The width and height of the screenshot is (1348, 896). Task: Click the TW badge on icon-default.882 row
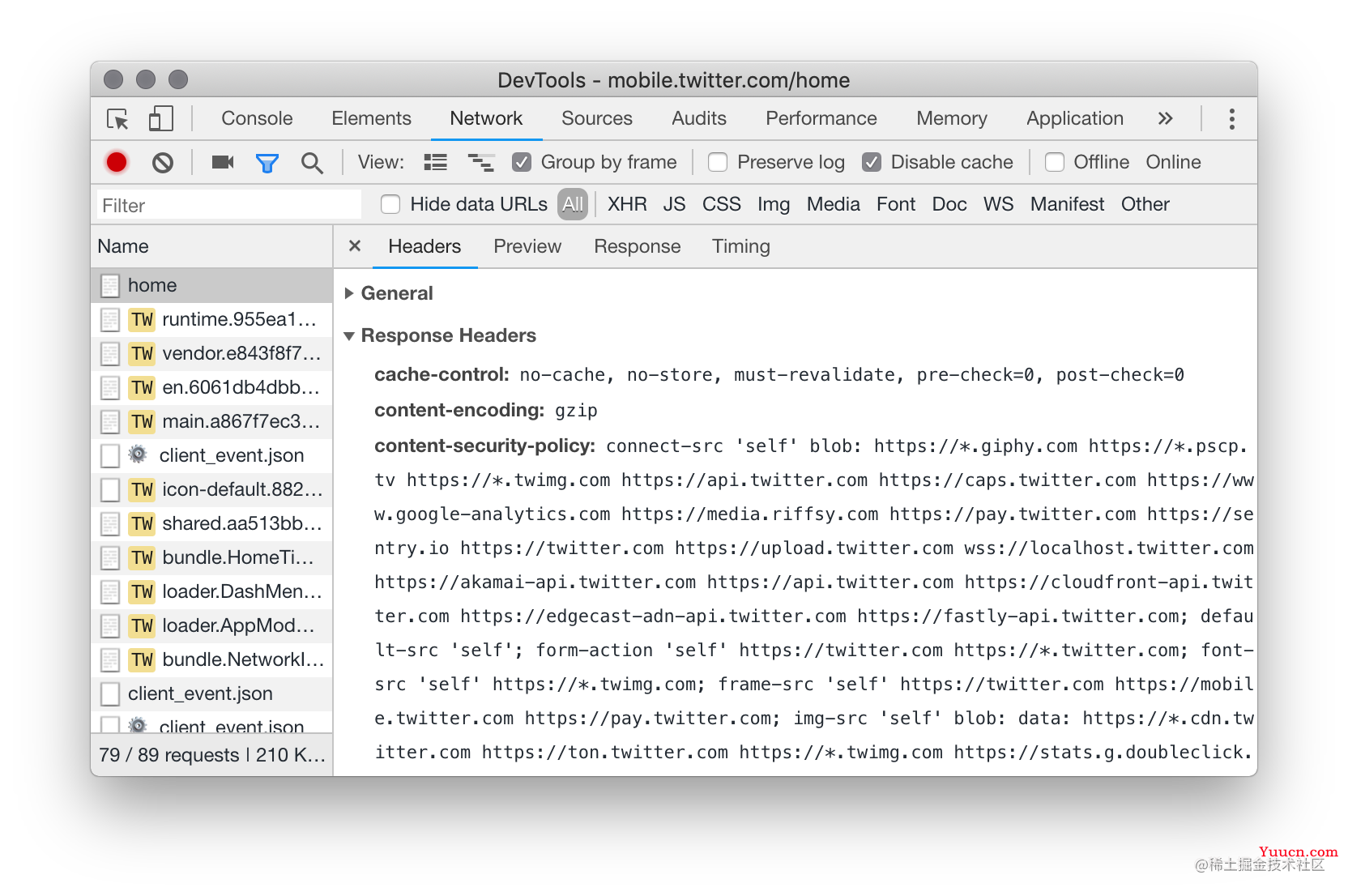[x=142, y=489]
